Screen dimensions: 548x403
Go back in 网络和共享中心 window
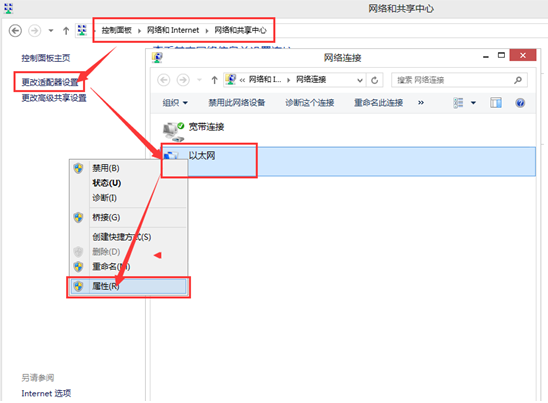(x=15, y=31)
